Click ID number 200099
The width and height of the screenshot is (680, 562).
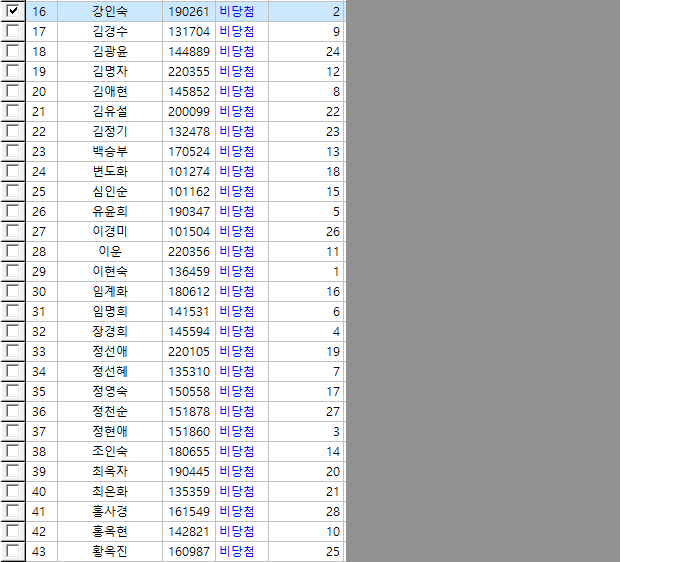189,111
